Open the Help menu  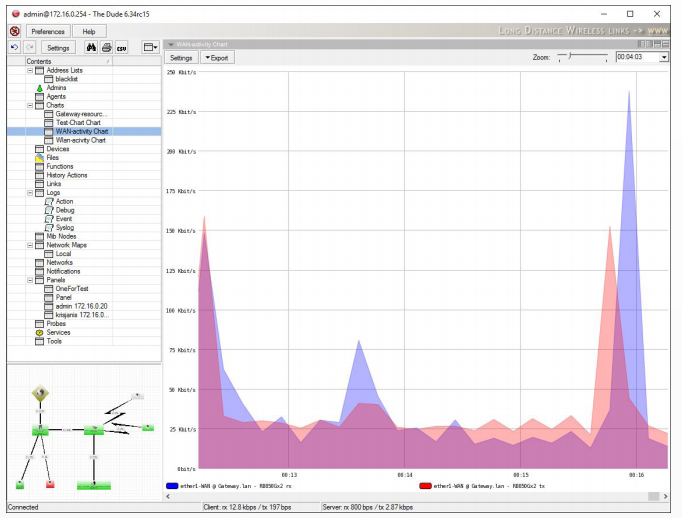[89, 31]
